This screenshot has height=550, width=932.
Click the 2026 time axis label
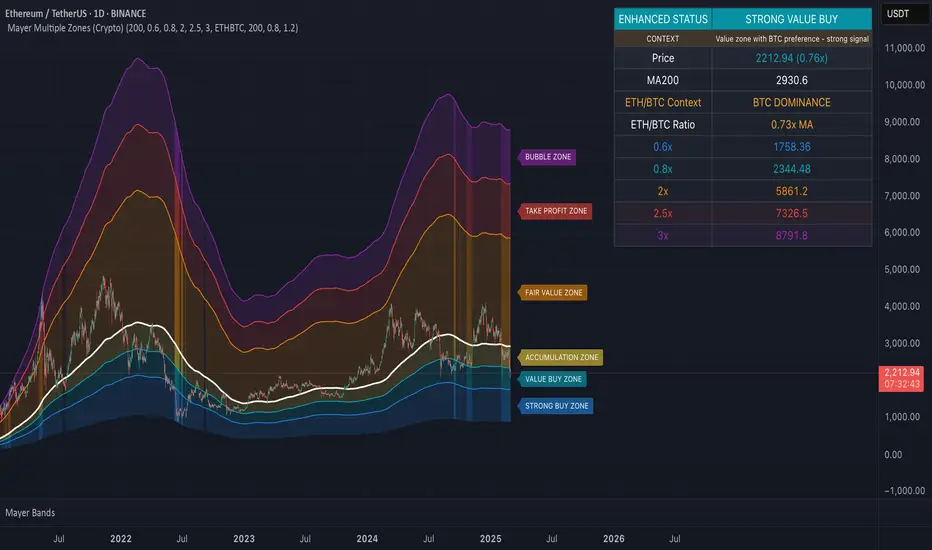613,539
